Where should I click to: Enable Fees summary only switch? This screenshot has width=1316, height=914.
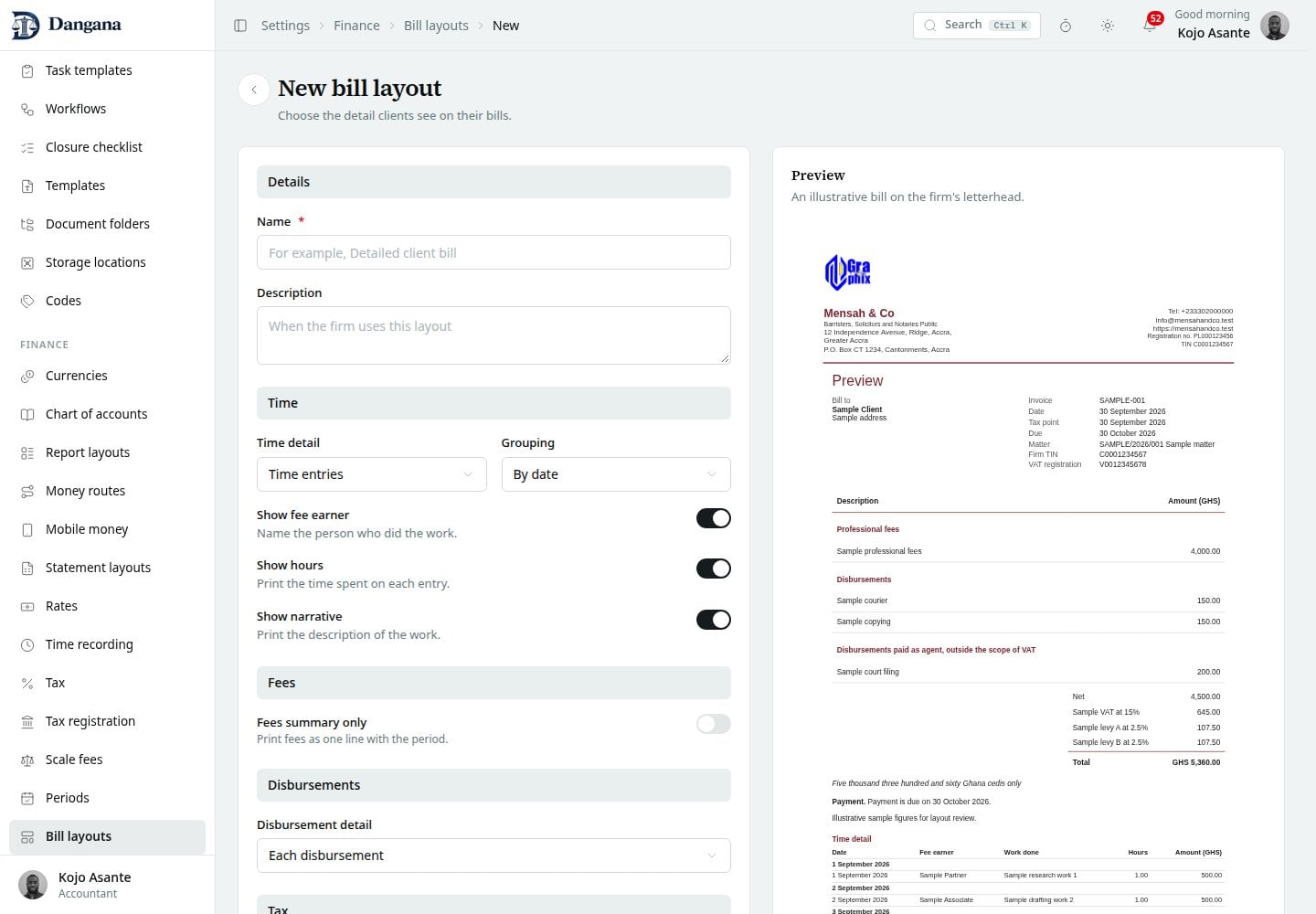(714, 724)
